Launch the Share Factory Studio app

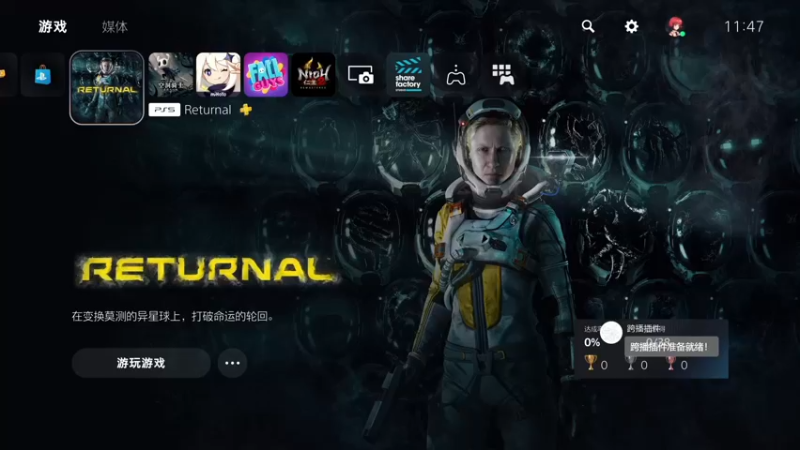click(x=408, y=74)
